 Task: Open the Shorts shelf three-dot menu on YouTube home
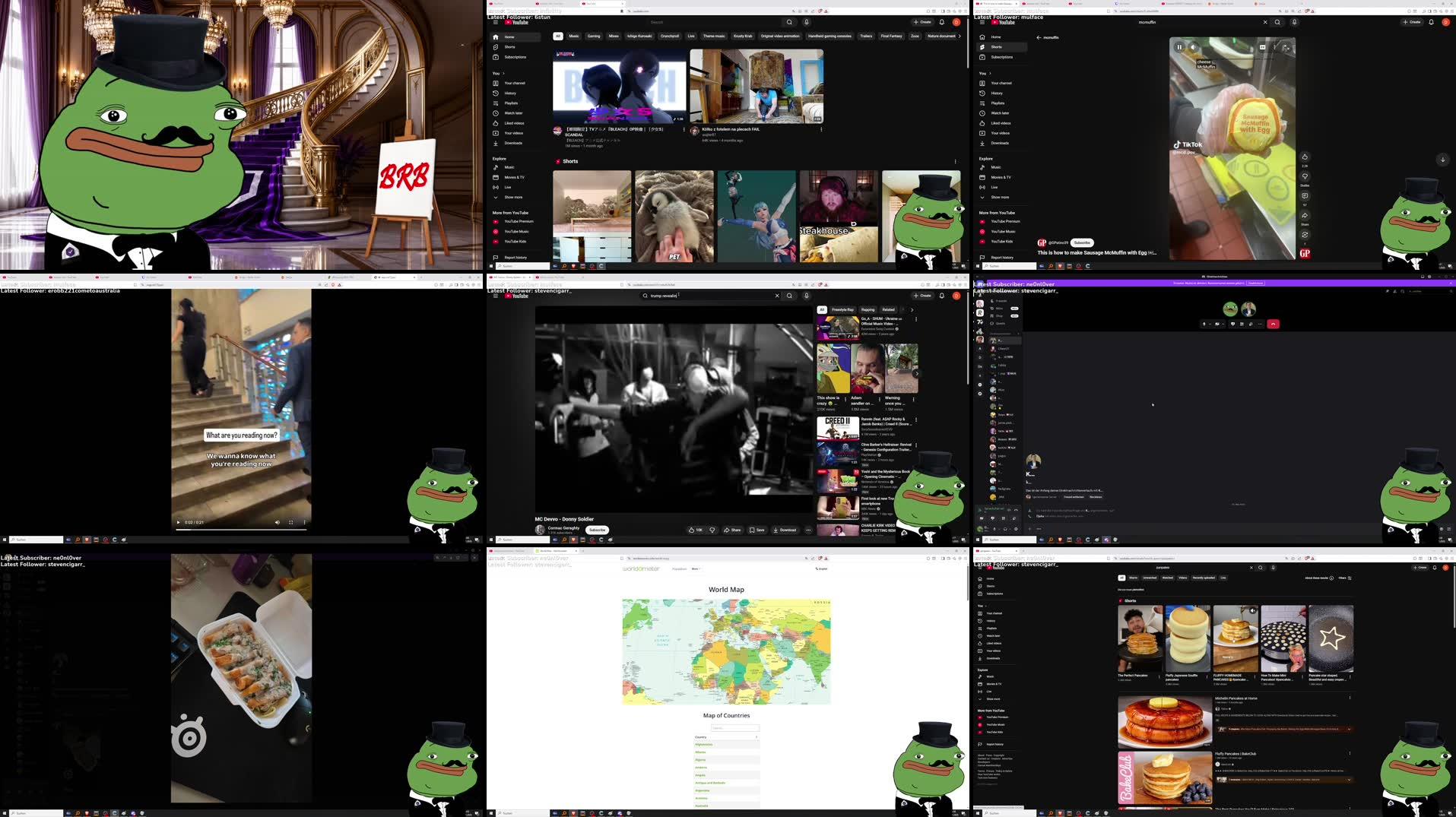(956, 161)
